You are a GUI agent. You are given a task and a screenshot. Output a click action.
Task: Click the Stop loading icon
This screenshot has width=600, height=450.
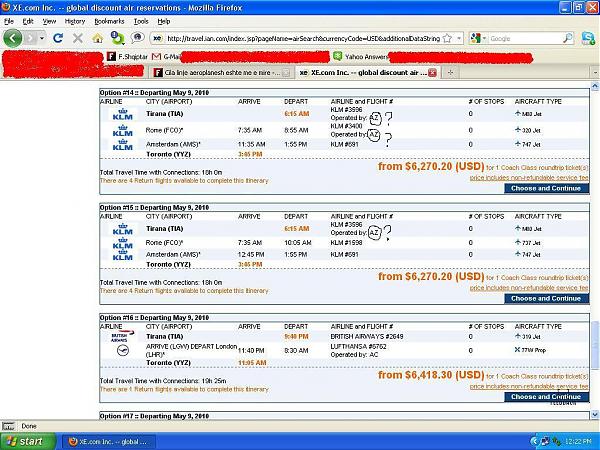pos(78,38)
